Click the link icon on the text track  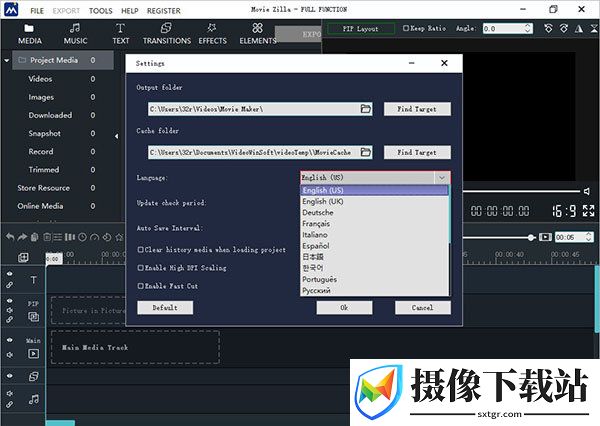click(10, 285)
